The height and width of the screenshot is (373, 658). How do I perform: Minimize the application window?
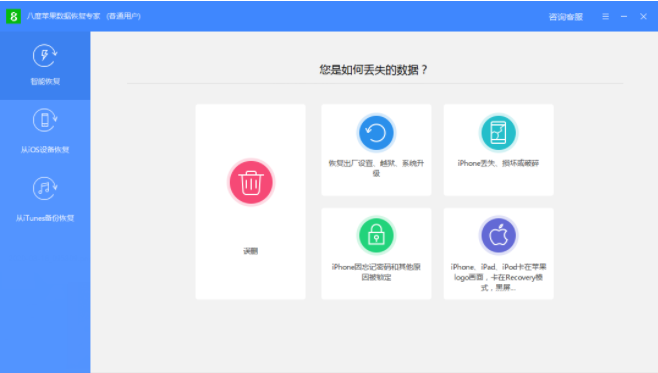[x=624, y=16]
